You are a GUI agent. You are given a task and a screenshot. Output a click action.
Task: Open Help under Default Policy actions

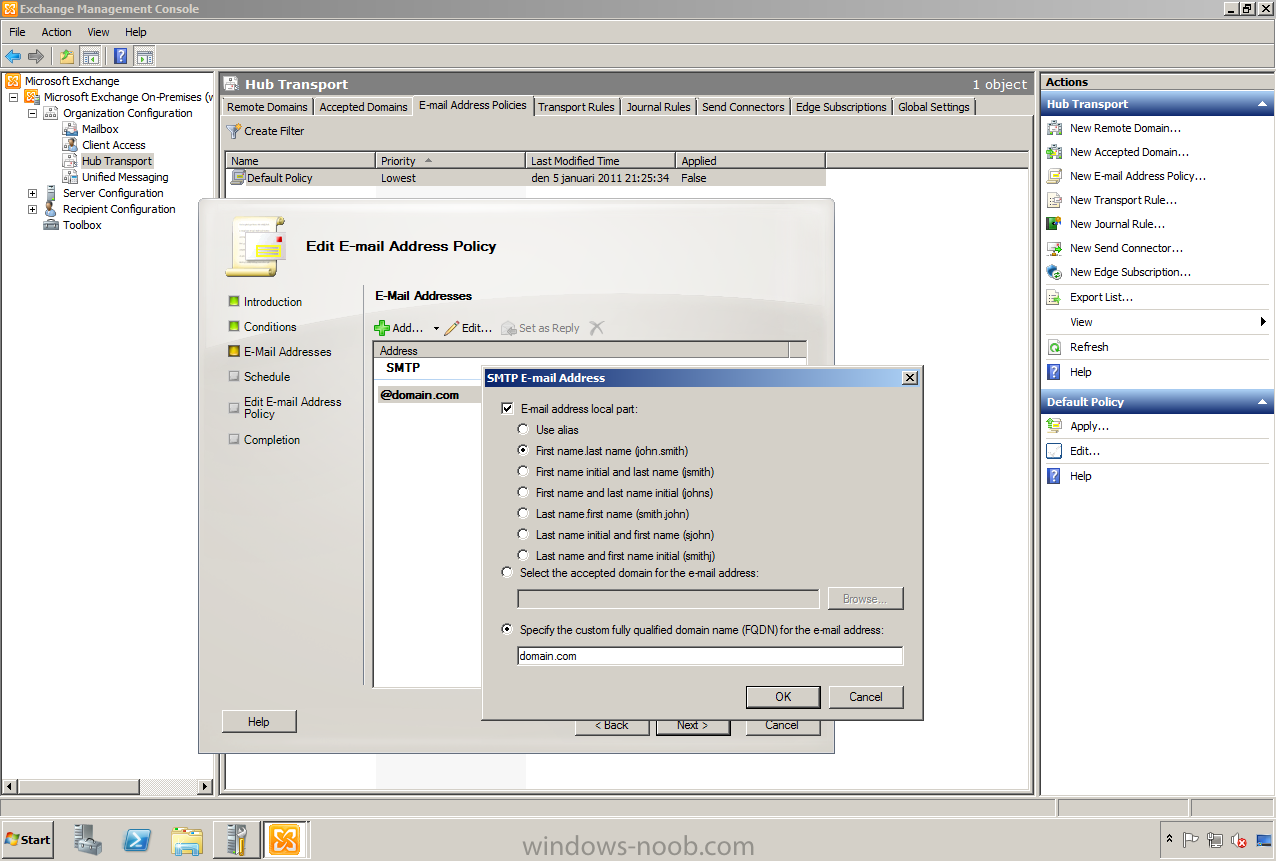(x=1080, y=476)
